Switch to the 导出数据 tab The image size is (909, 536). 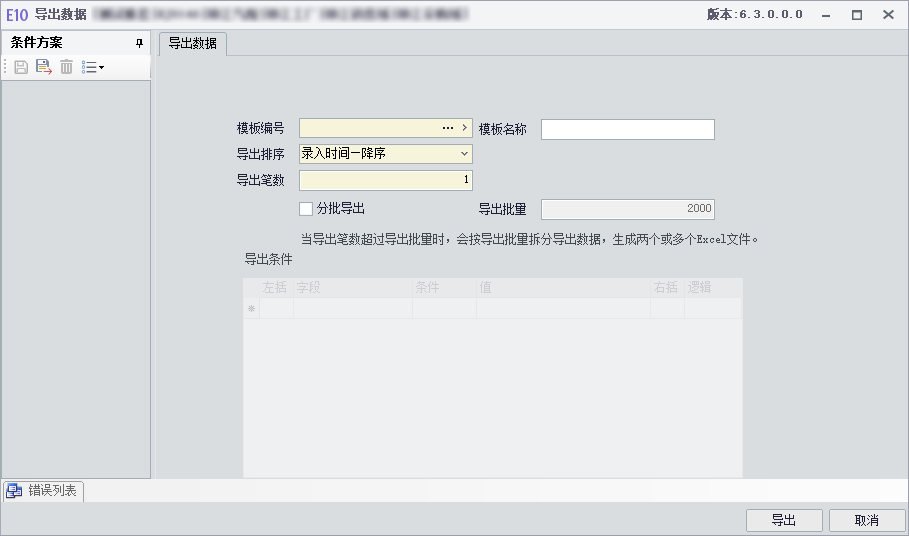point(192,43)
